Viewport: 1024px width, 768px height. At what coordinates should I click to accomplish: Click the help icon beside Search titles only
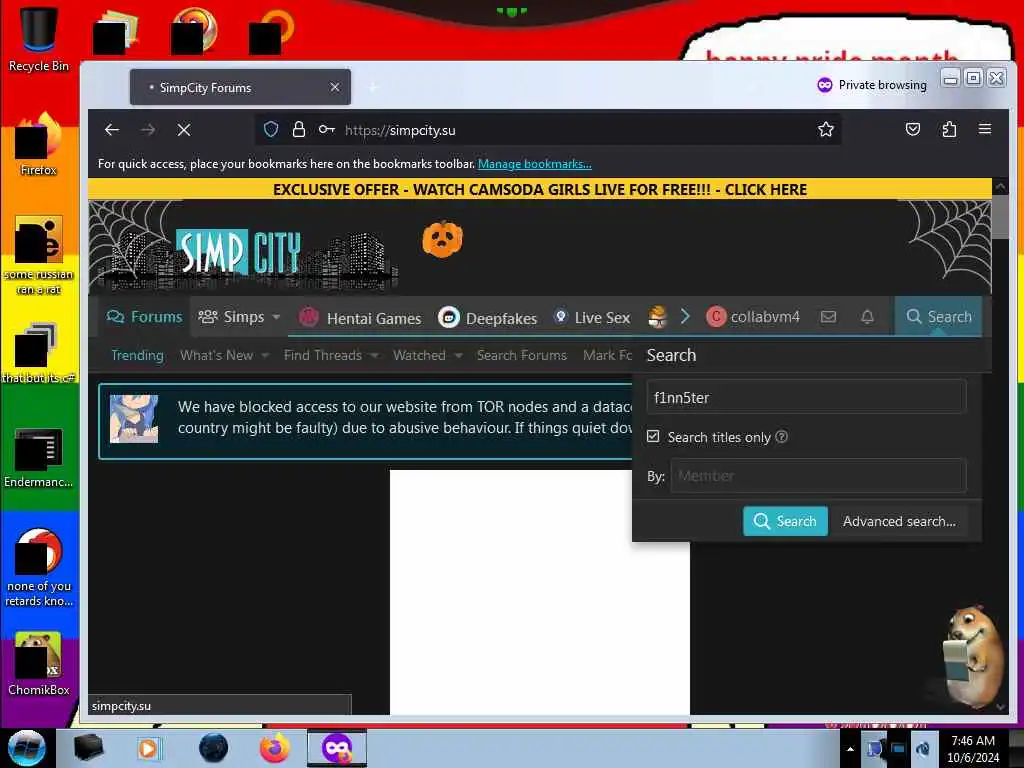click(781, 436)
